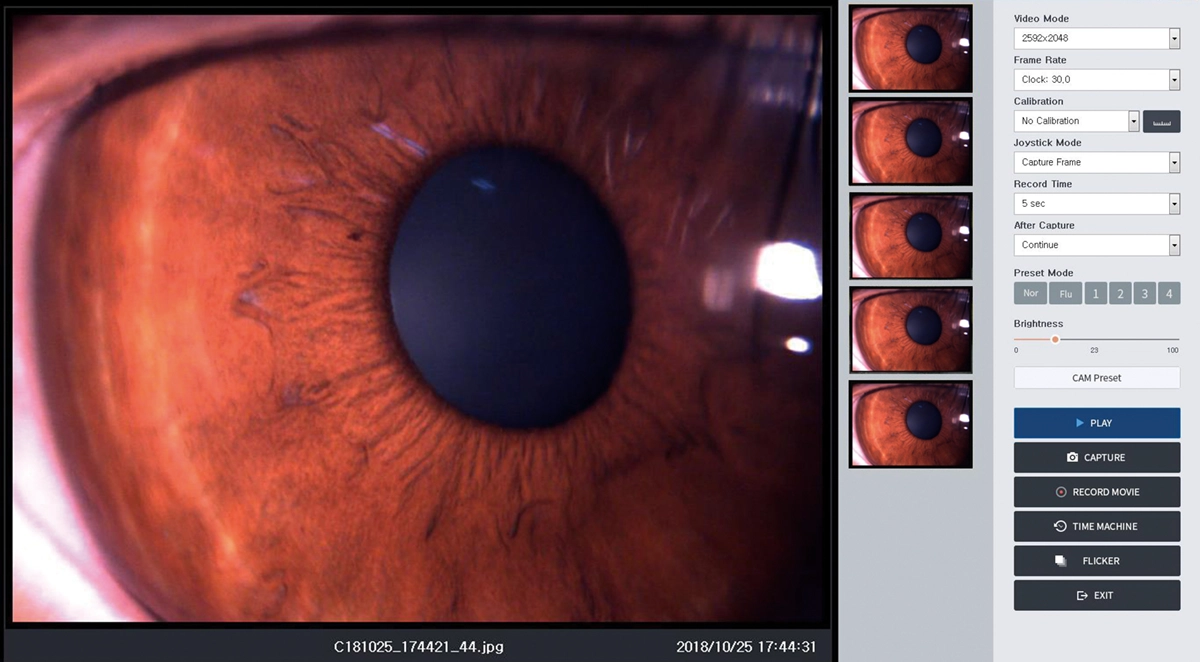The image size is (1200, 662).
Task: Click the Time Machine clock icon
Action: [1060, 526]
